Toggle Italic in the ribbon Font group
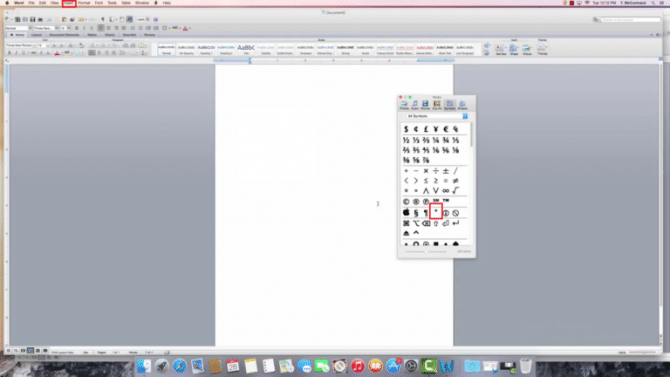Screen dimensions: 670x377 [x=16, y=53]
